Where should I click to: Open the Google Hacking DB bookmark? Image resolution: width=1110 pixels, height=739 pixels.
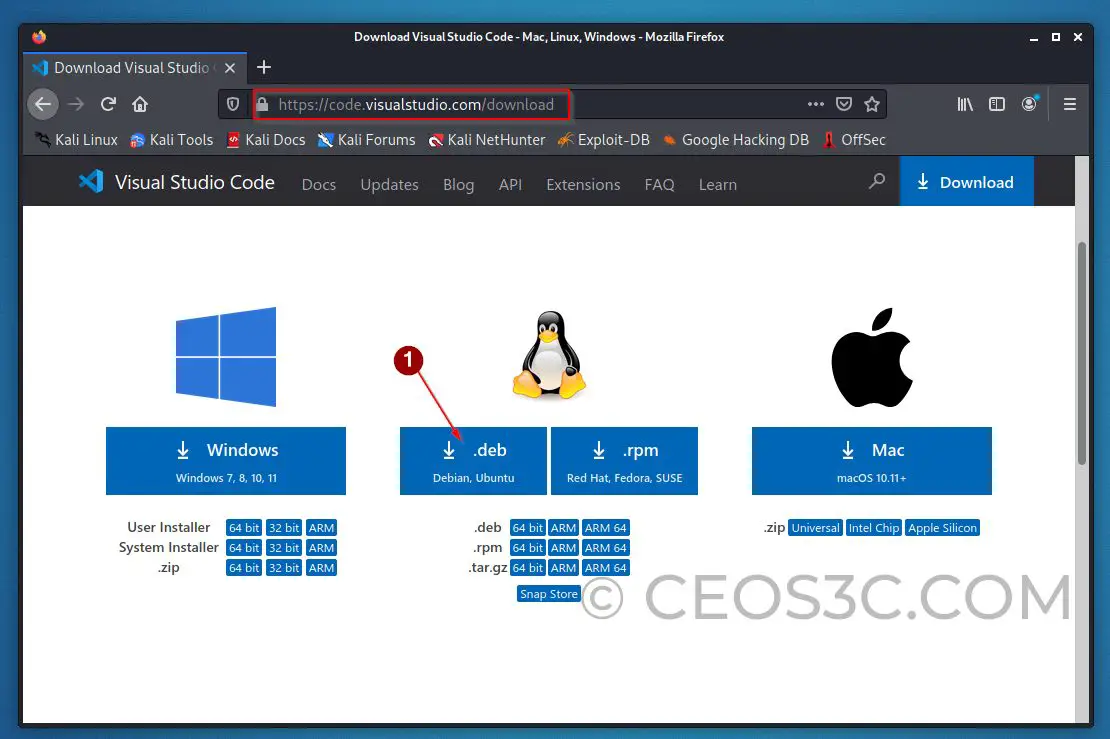(x=736, y=139)
